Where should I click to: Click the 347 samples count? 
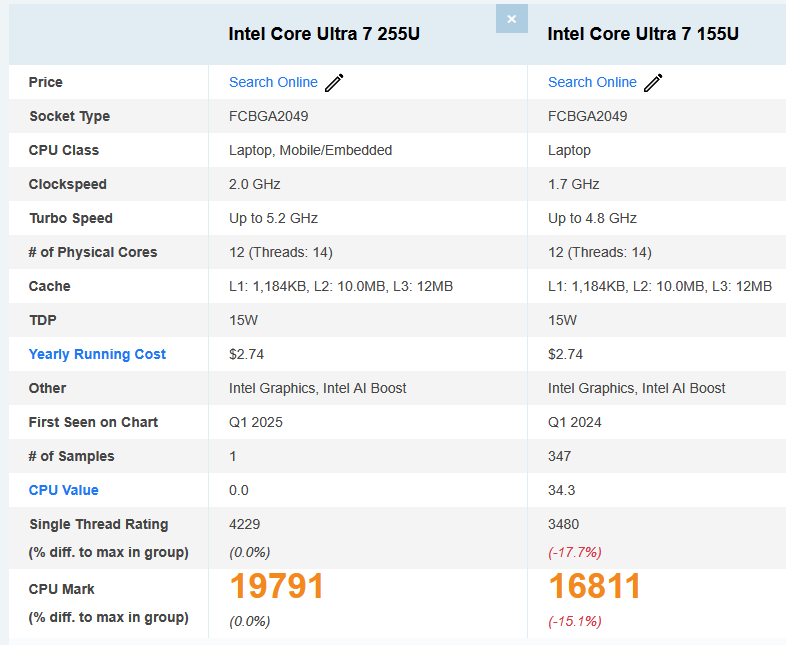click(x=559, y=456)
